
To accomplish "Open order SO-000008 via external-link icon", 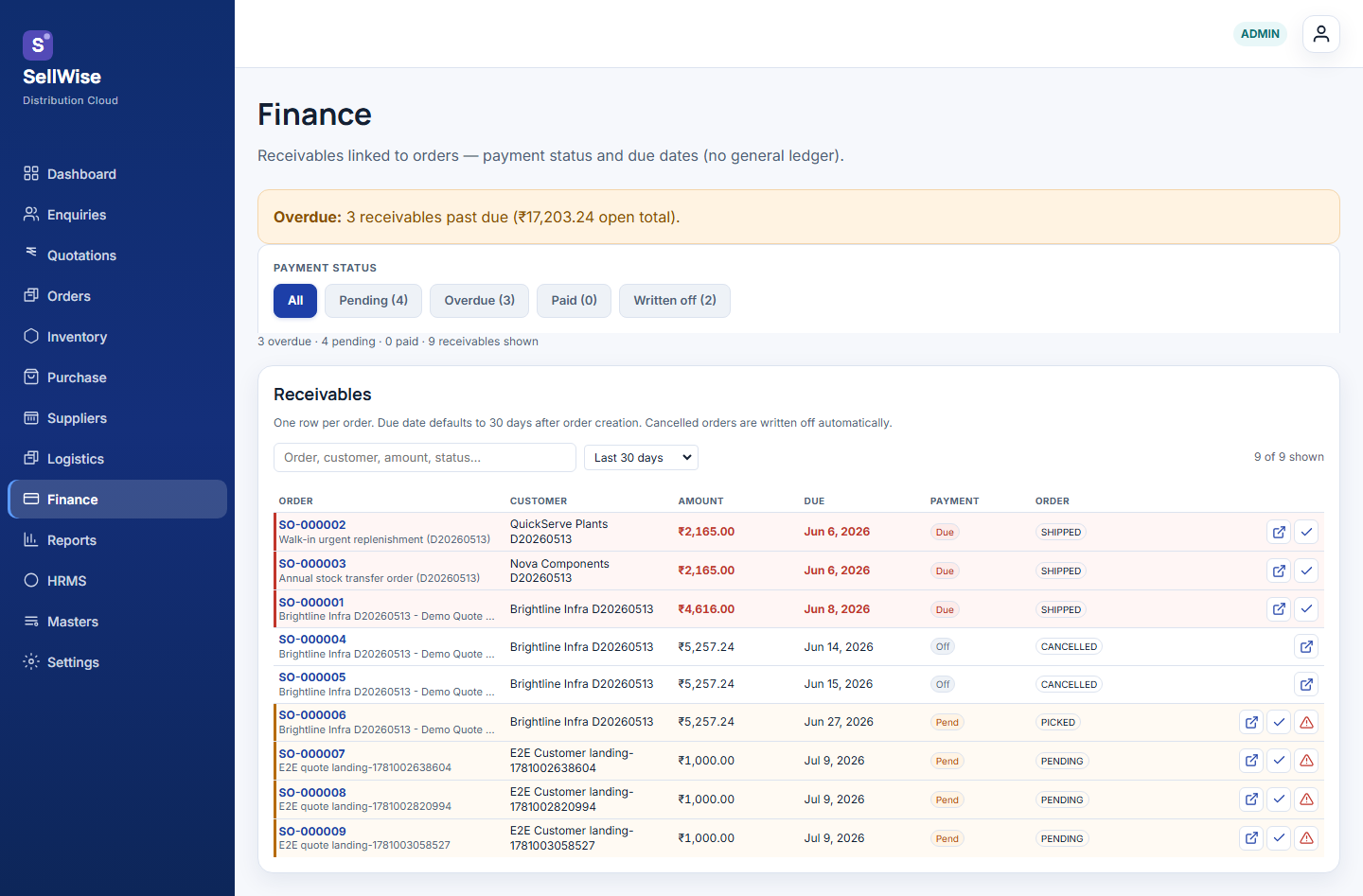I will click(1251, 799).
